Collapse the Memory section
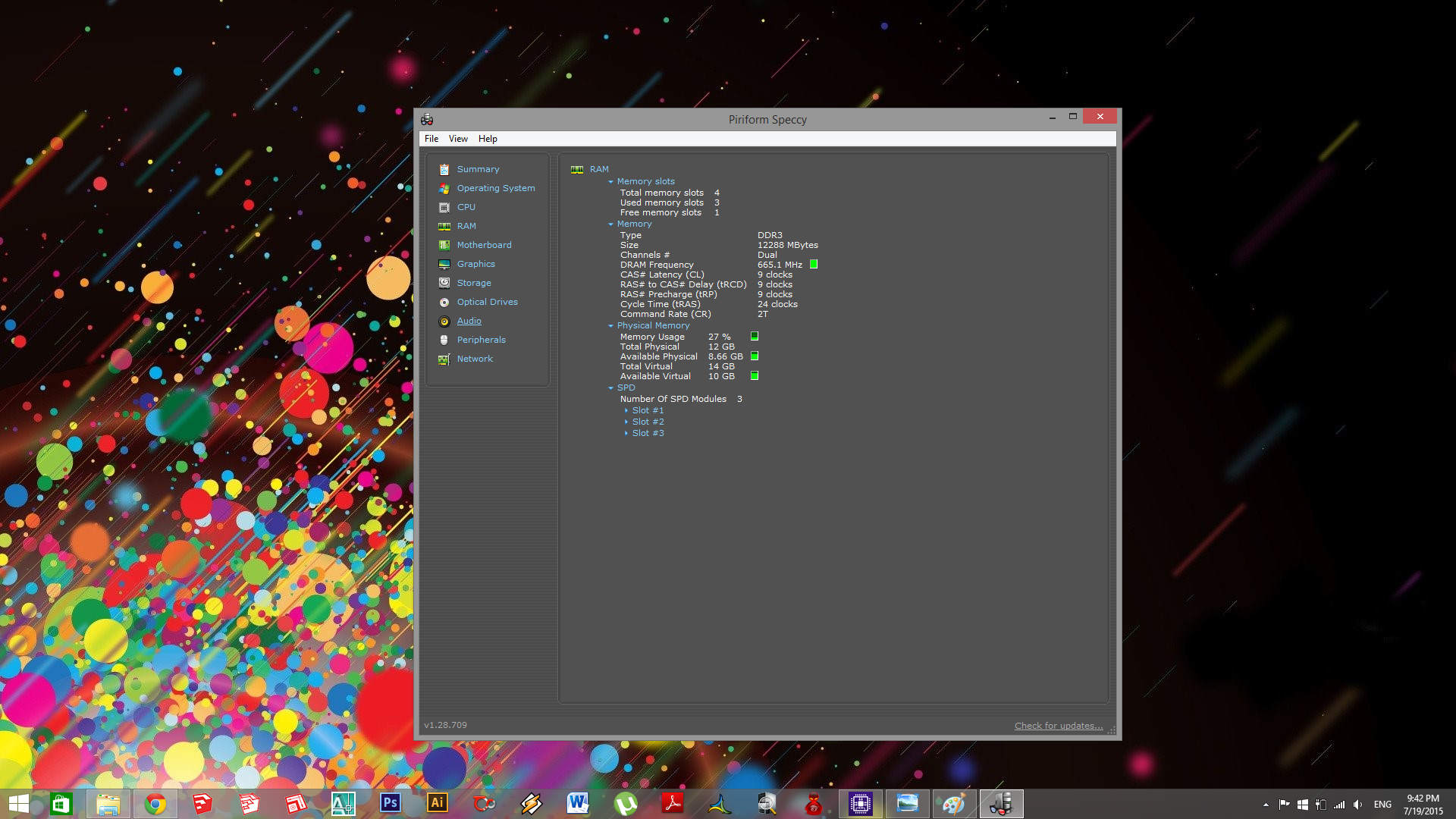 (x=610, y=224)
